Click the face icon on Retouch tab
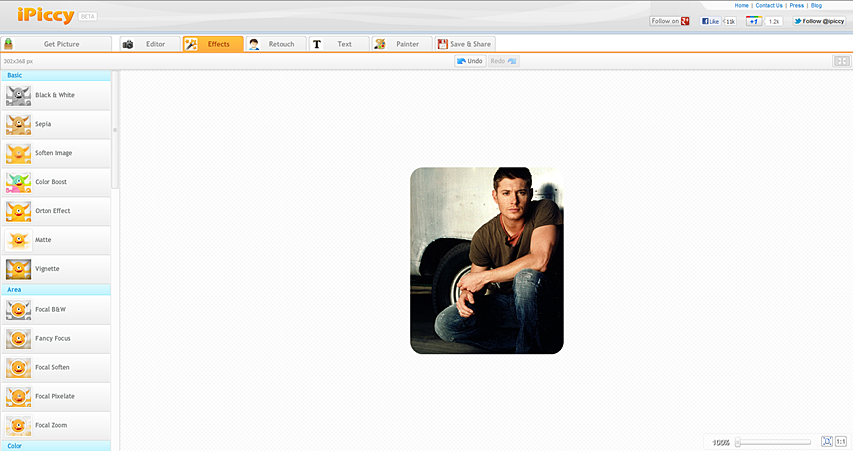The image size is (853, 451). 254,44
